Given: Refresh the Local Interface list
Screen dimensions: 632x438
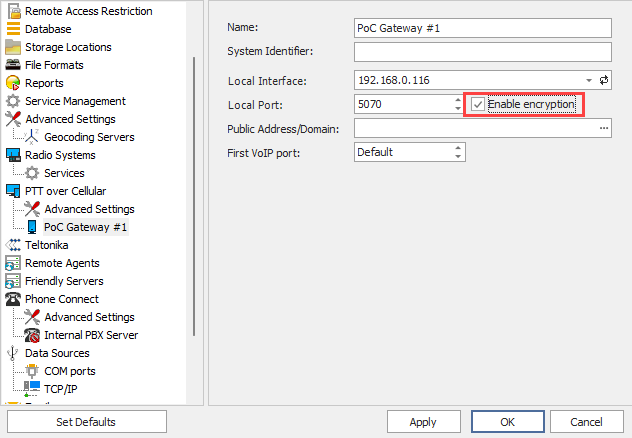Looking at the screenshot, I should coord(603,80).
